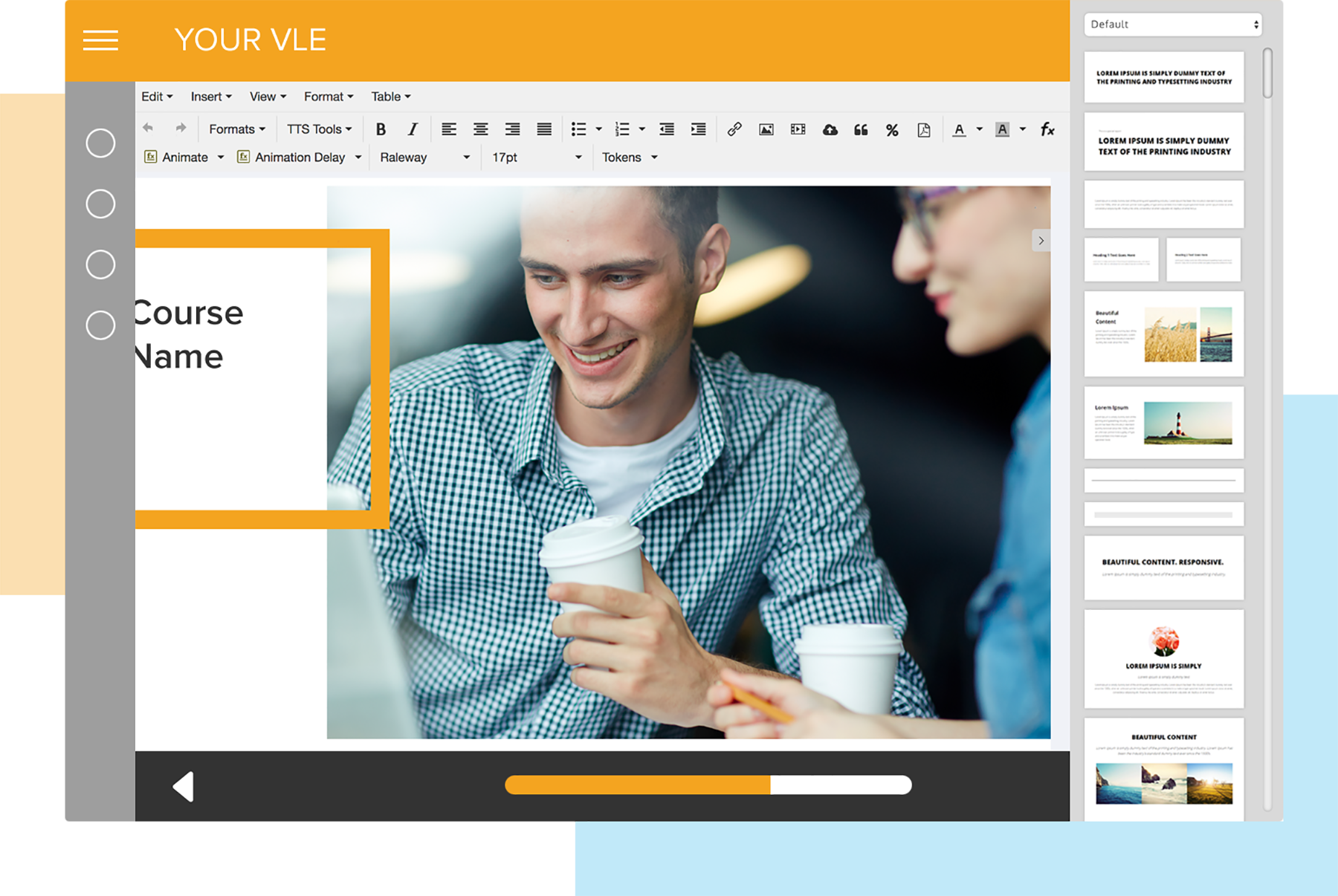The width and height of the screenshot is (1338, 896).
Task: Choose the lighthouse Lorem Ipsum template thumbnail
Action: (x=1164, y=423)
